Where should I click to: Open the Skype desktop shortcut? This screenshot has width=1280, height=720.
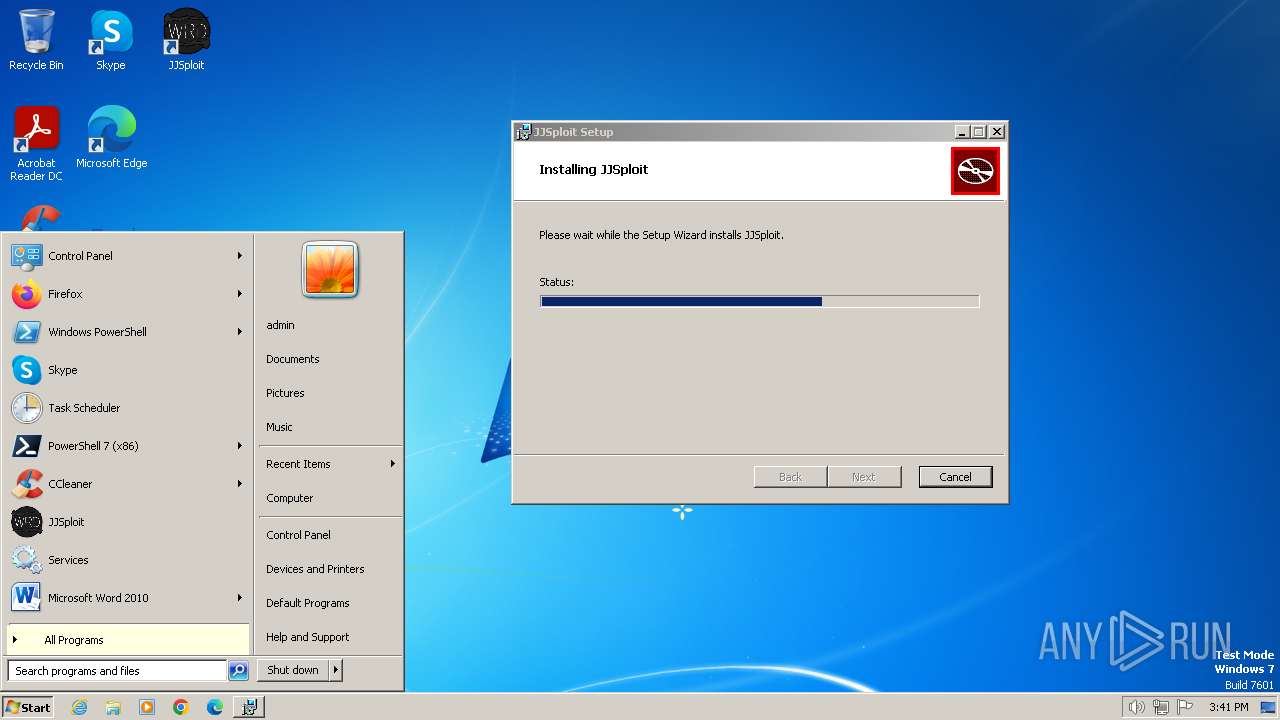(111, 40)
